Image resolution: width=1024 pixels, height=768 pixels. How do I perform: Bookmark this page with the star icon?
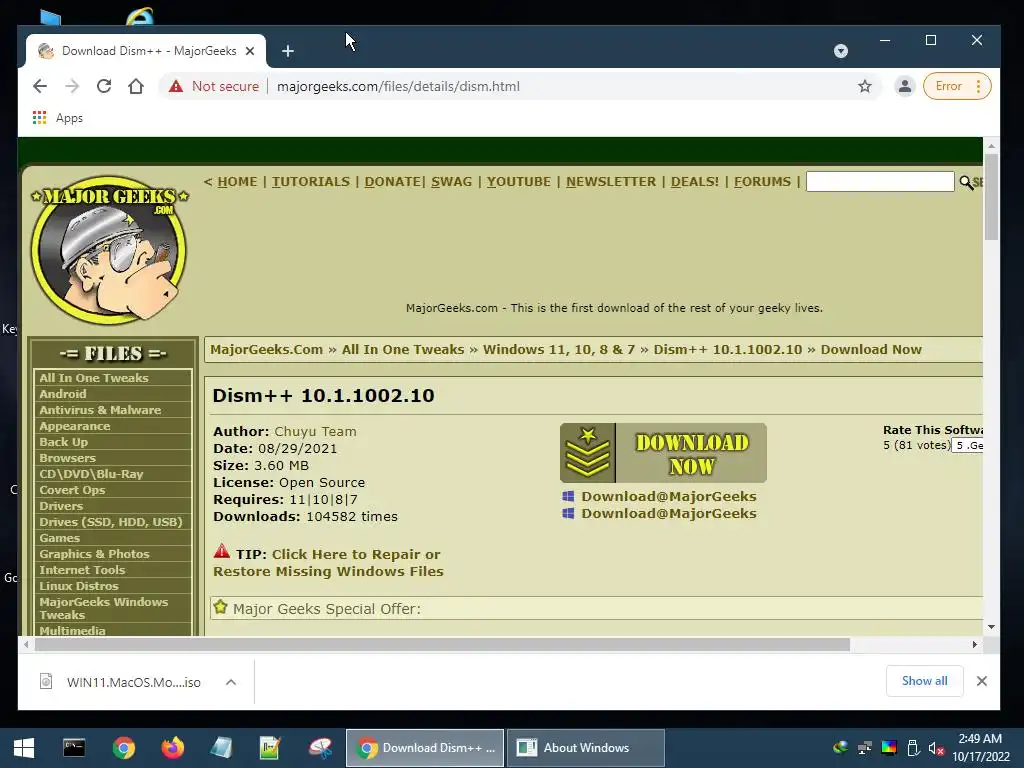(x=865, y=86)
